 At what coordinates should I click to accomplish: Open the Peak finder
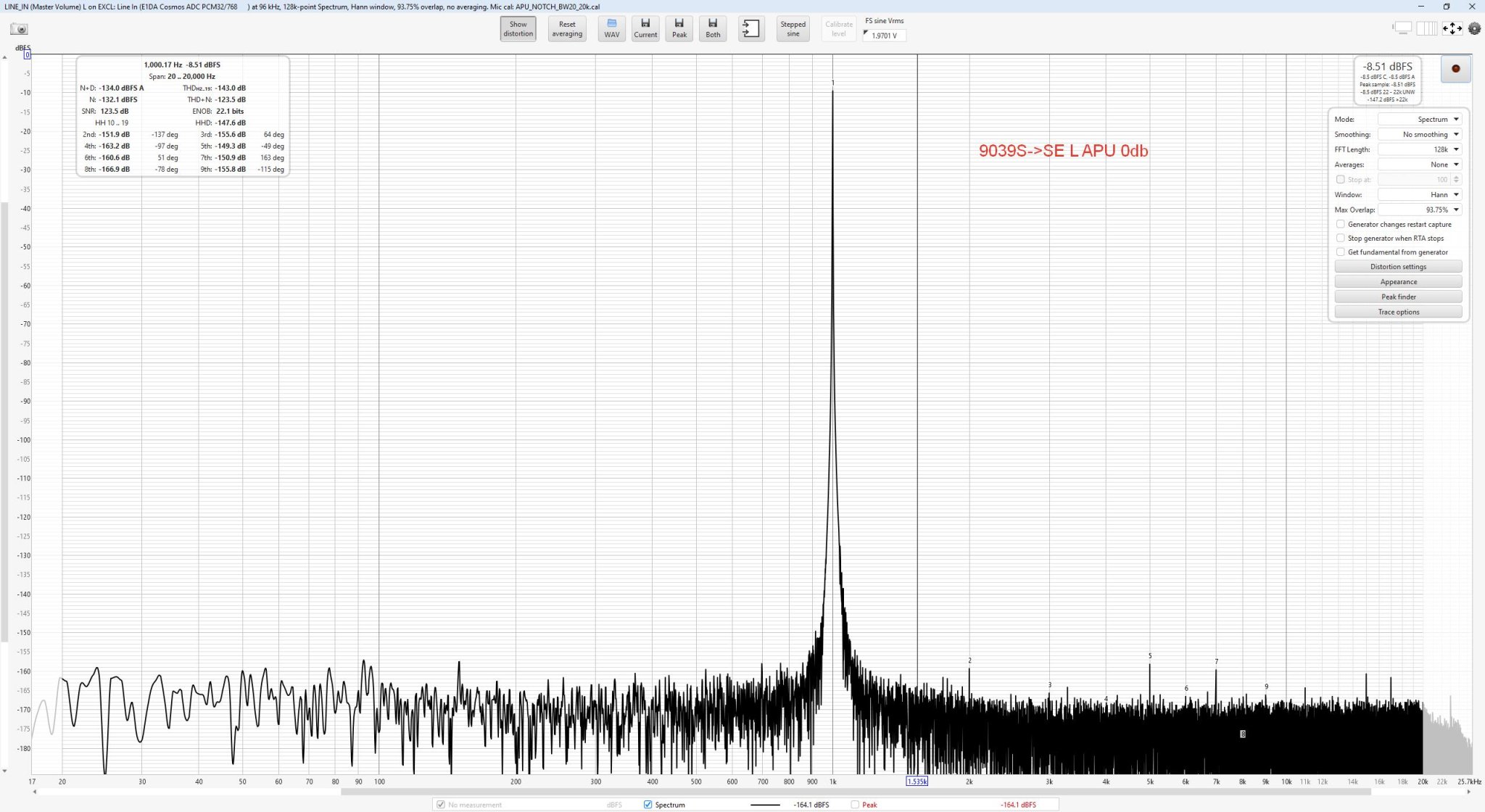1398,297
